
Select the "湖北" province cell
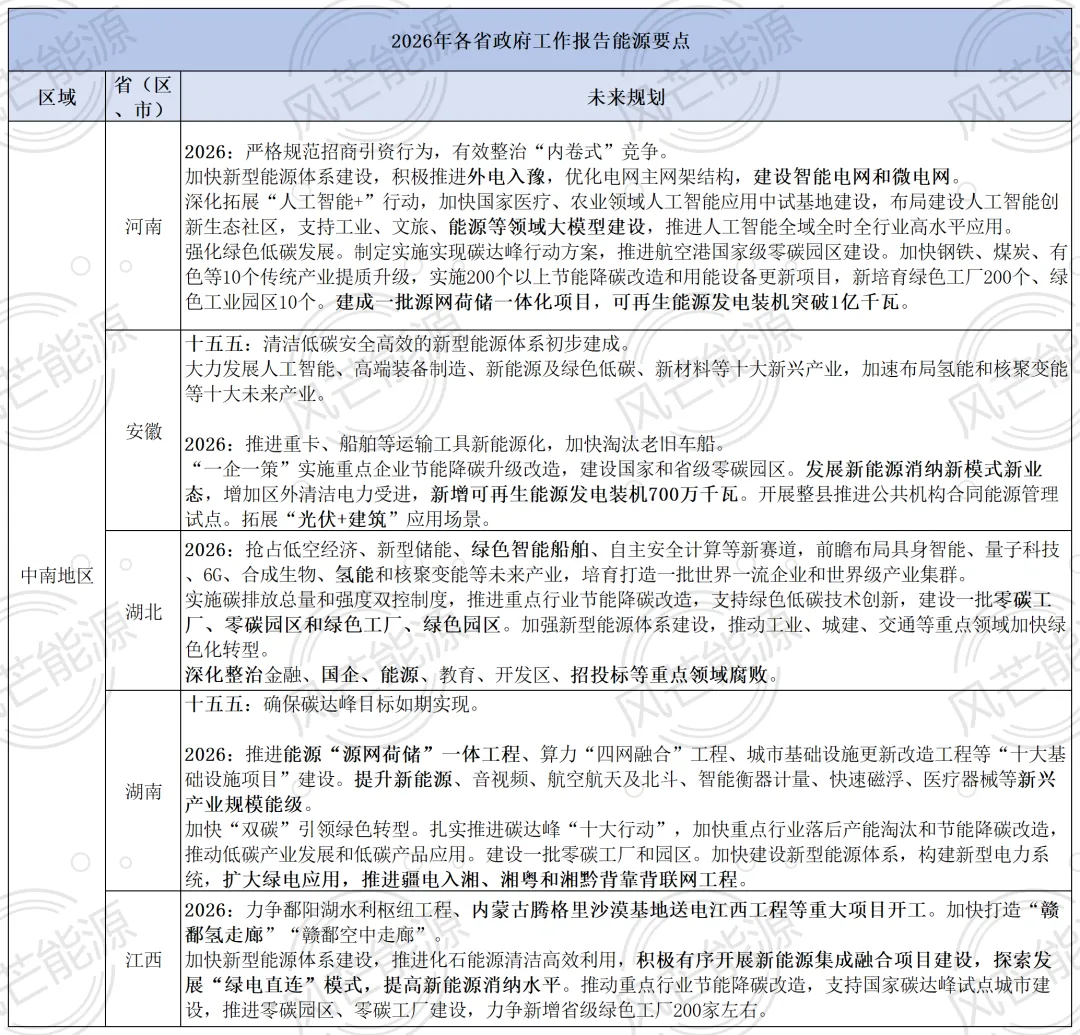point(143,611)
